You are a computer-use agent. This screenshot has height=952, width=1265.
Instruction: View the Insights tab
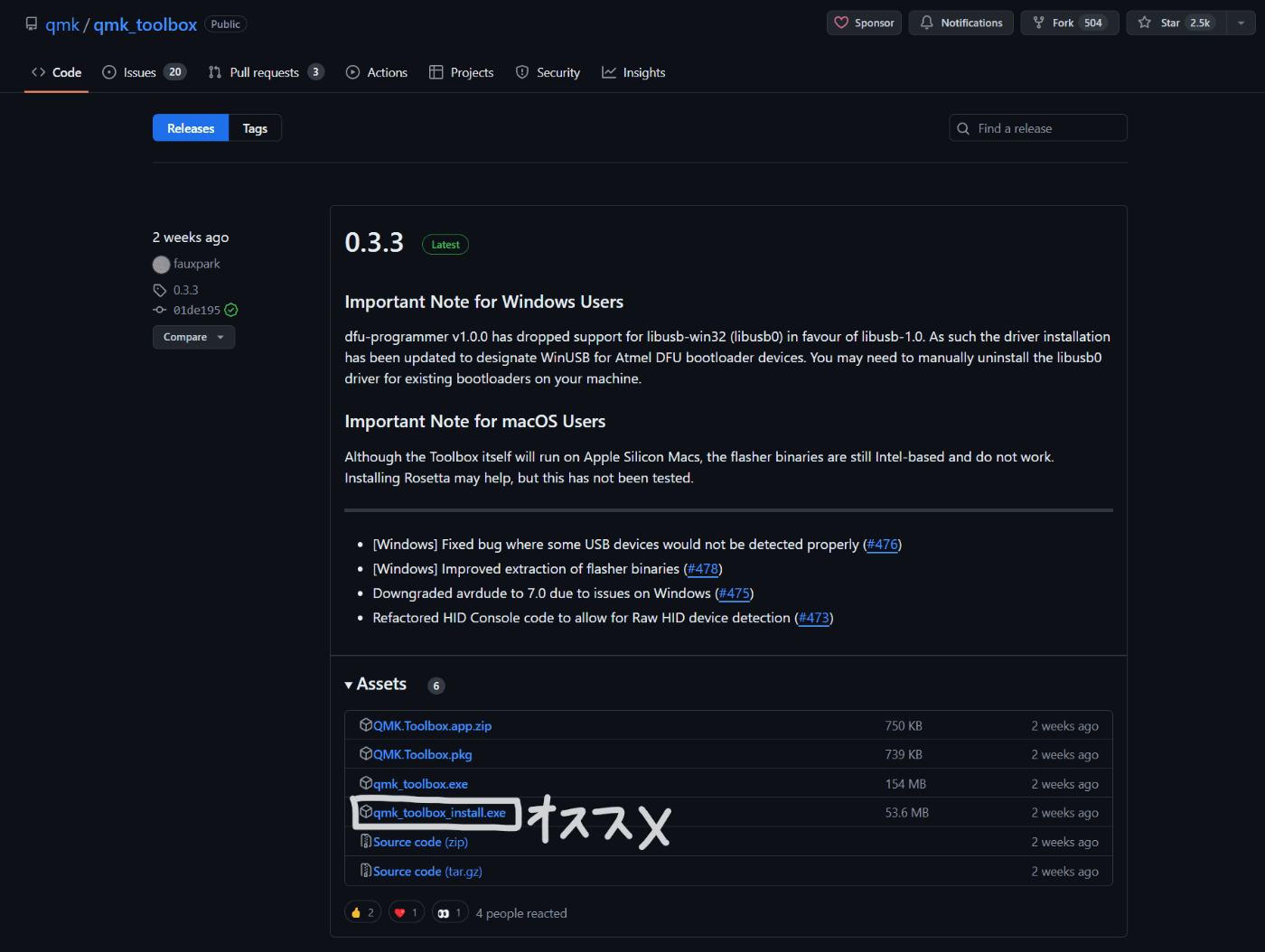pyautogui.click(x=633, y=72)
